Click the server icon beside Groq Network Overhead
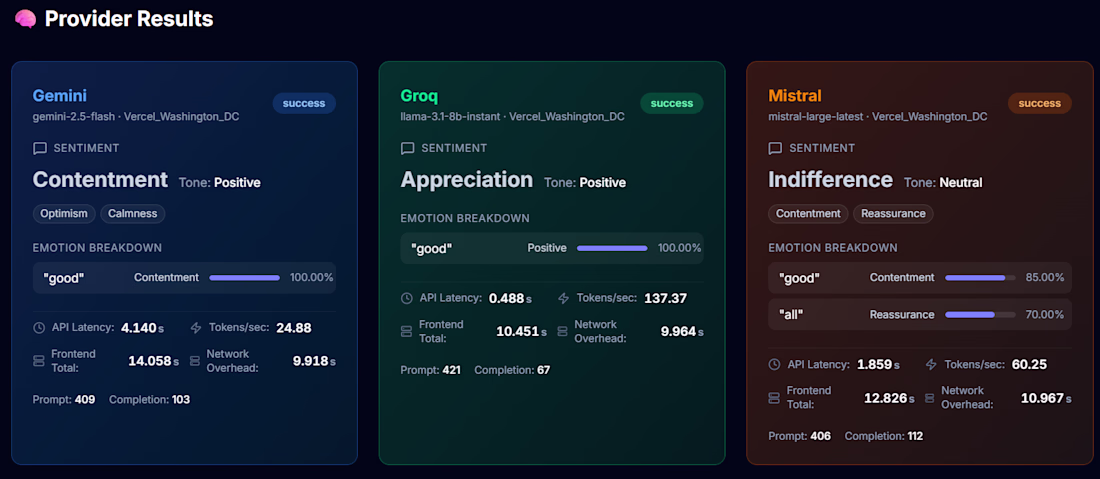1100x479 pixels. point(563,331)
